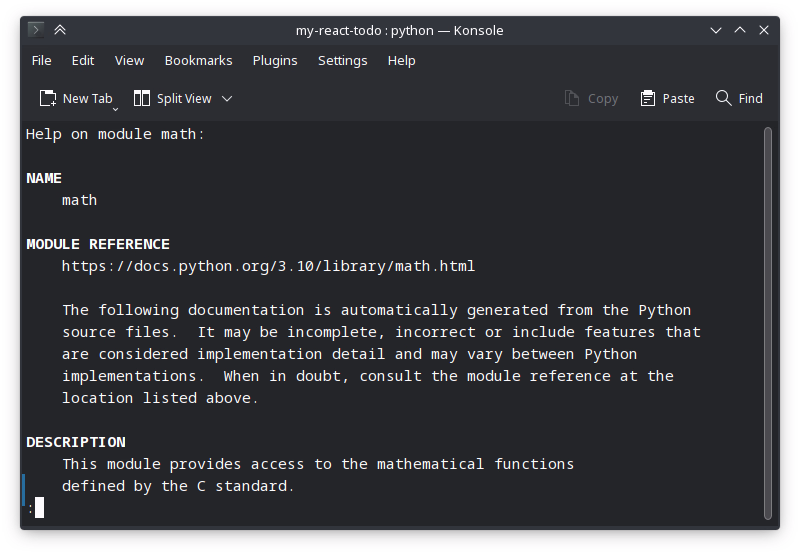Viewport: 800px width, 554px height.
Task: Click the Split View toolbar icon
Action: 142,98
